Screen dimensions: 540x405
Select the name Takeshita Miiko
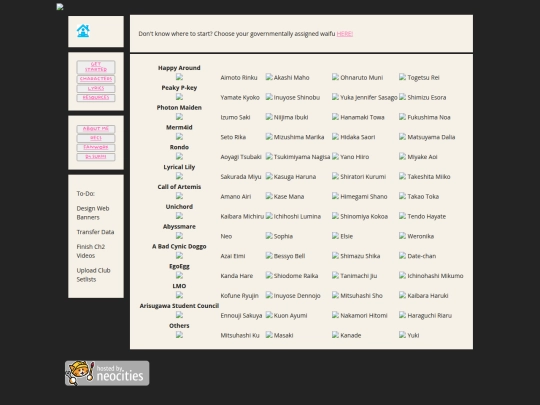coord(429,177)
